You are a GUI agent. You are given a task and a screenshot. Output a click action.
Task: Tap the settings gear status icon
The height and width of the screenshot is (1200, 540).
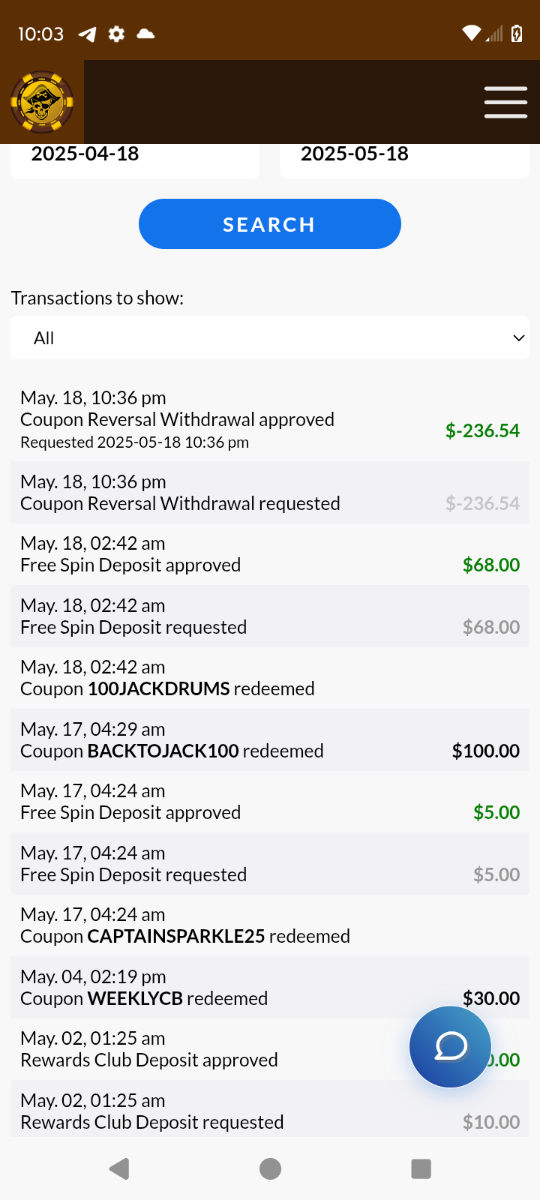click(x=117, y=34)
